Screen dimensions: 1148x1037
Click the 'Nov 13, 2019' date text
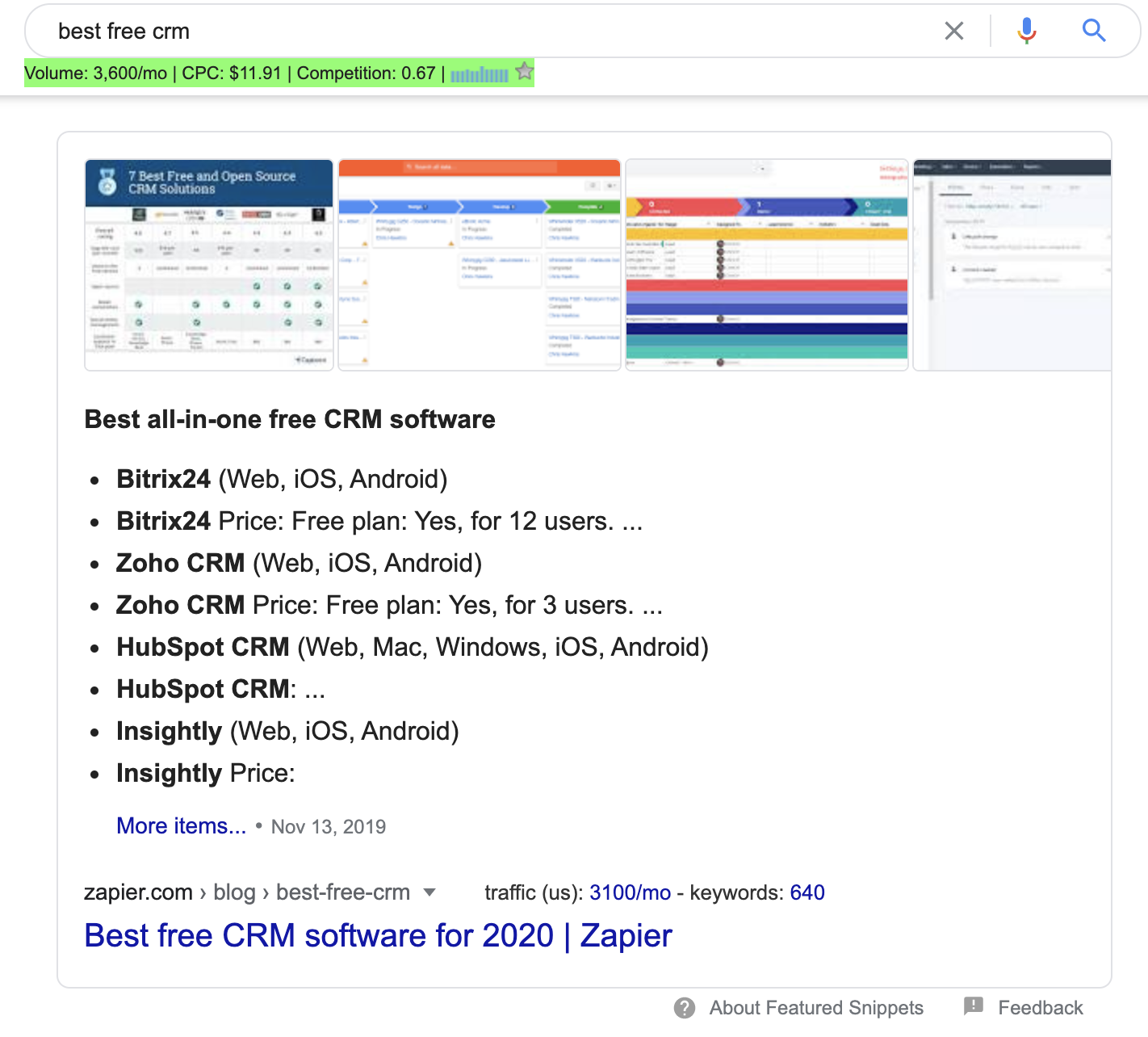click(329, 827)
